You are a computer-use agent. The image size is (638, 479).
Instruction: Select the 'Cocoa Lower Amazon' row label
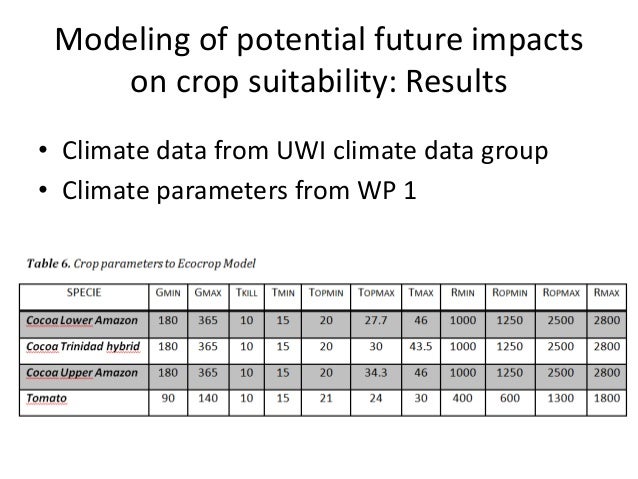point(82,320)
